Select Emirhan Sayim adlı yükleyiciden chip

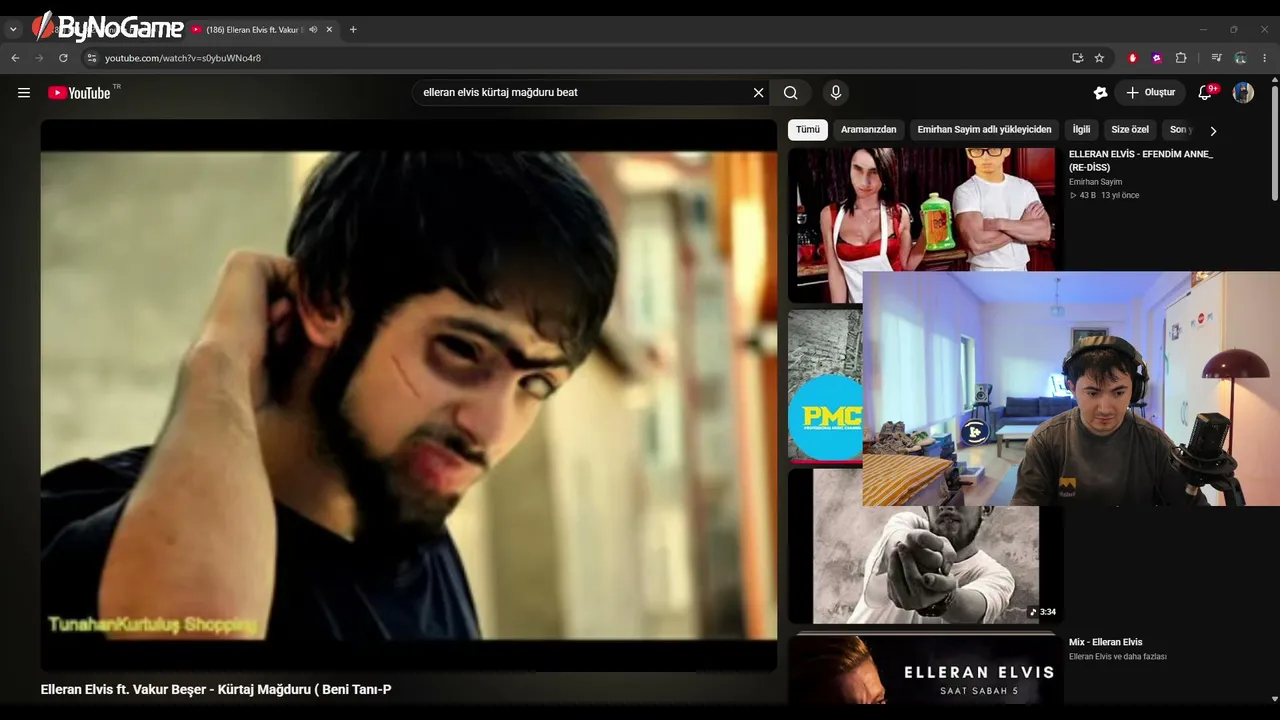[x=984, y=130]
